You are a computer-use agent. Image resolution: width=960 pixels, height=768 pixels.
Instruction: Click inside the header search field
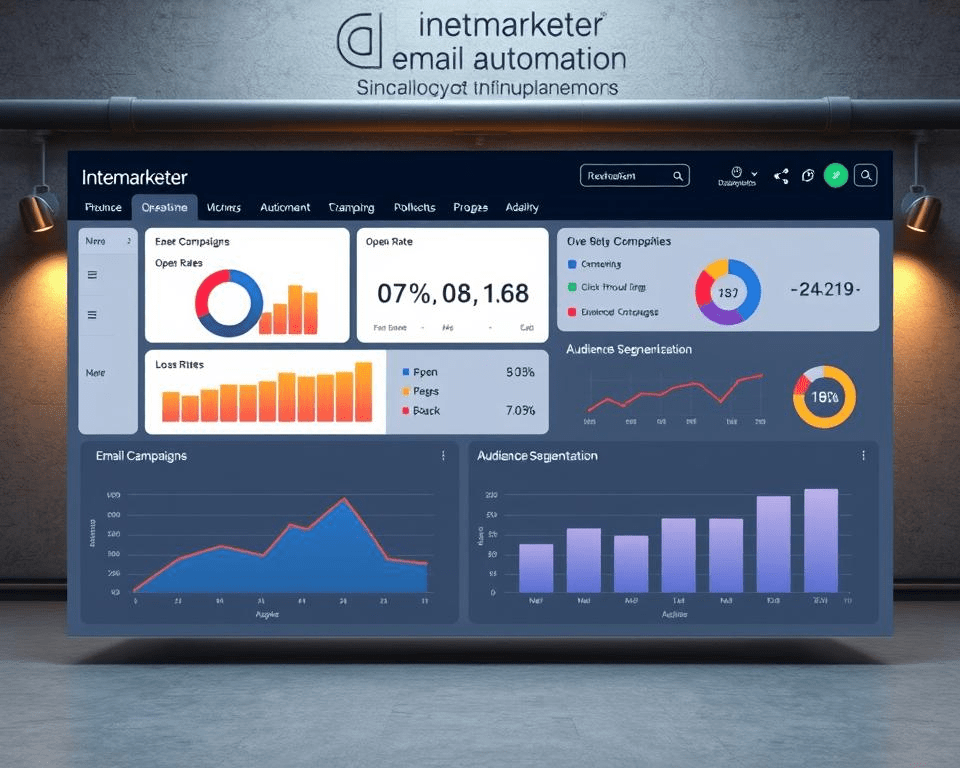(634, 176)
